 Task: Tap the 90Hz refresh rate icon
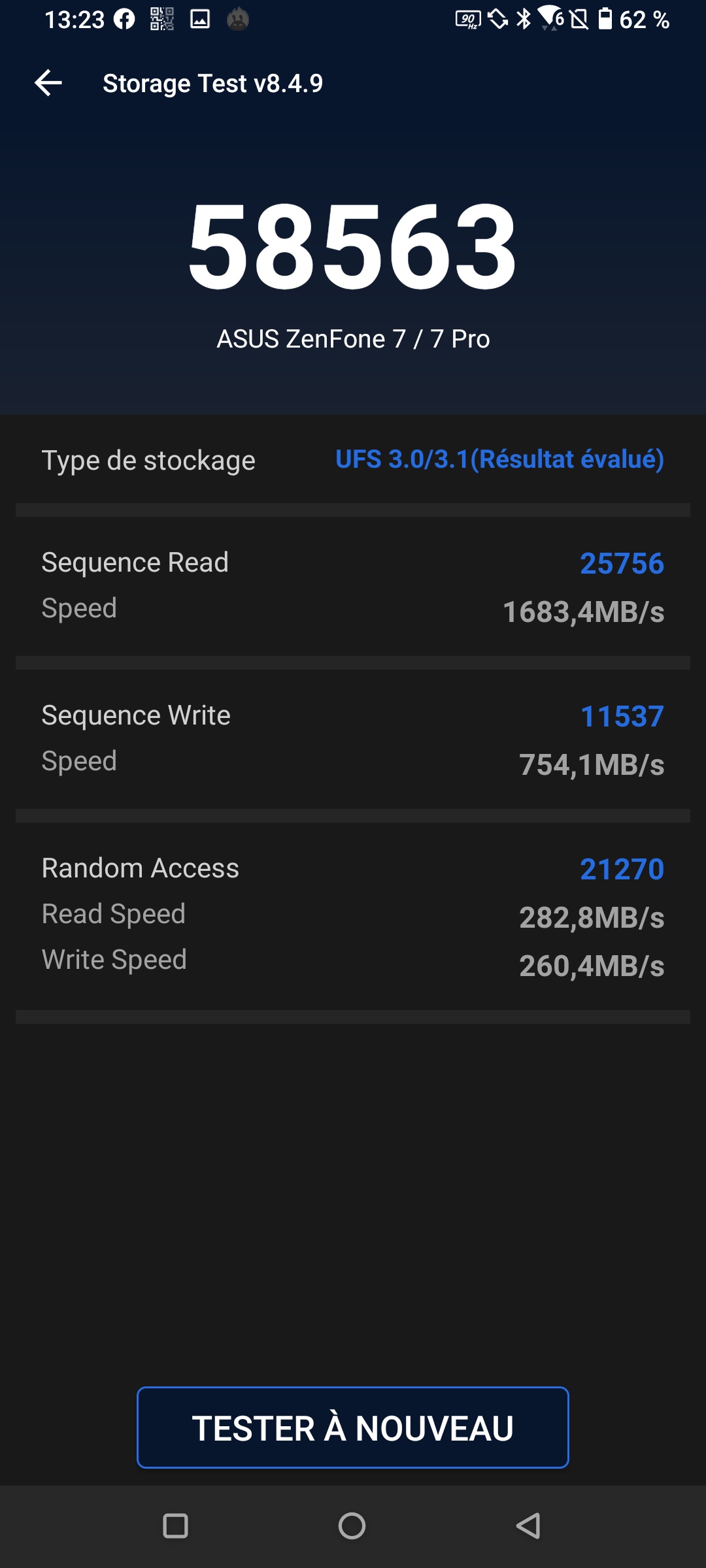point(468,20)
